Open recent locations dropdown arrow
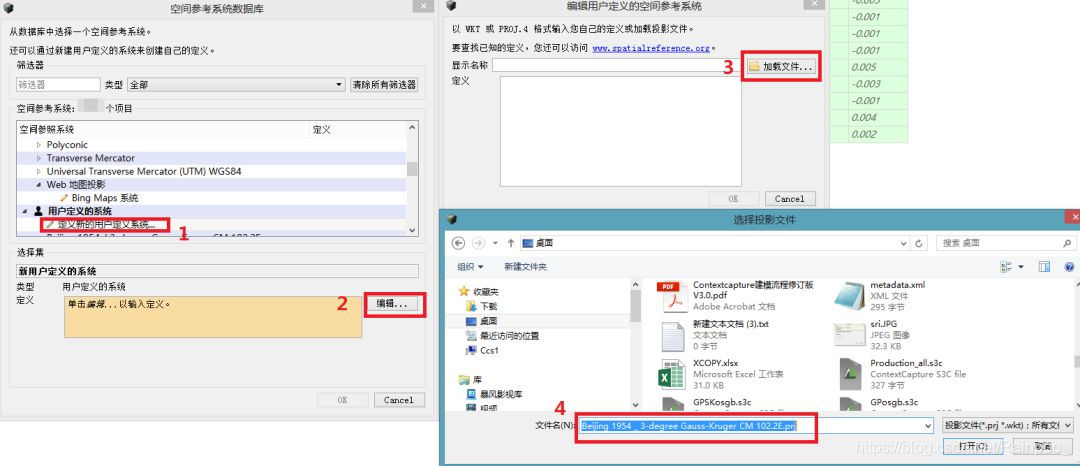Viewport: 1080px width, 466px height. (495, 243)
